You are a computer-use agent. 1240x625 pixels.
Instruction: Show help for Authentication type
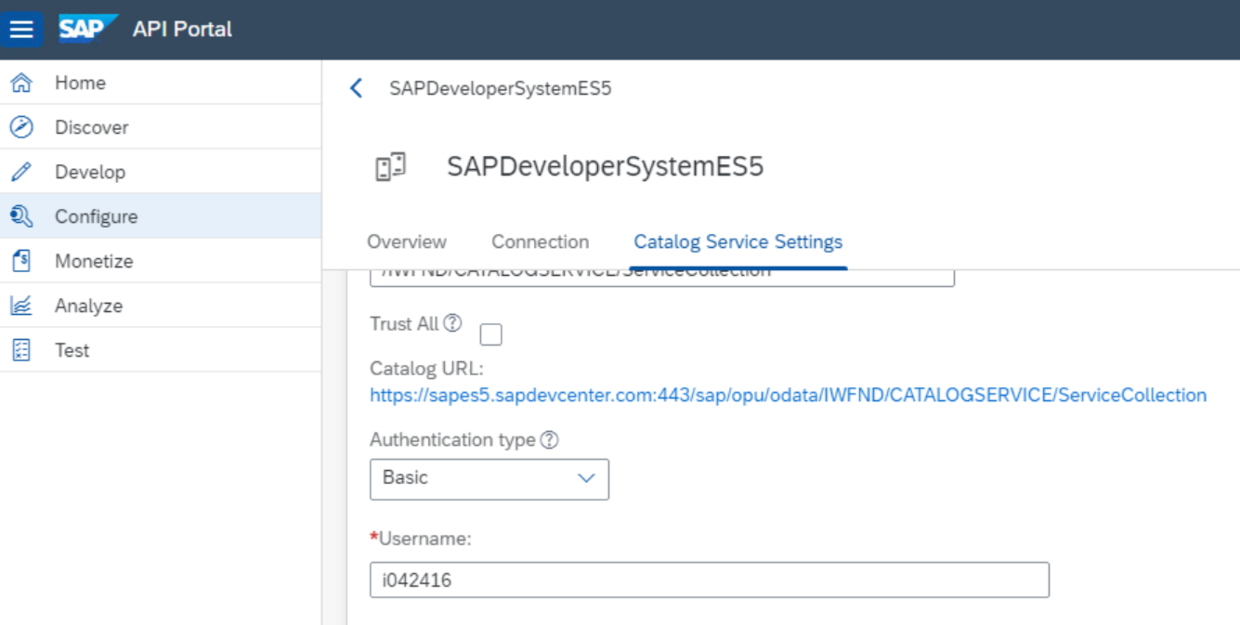click(549, 440)
